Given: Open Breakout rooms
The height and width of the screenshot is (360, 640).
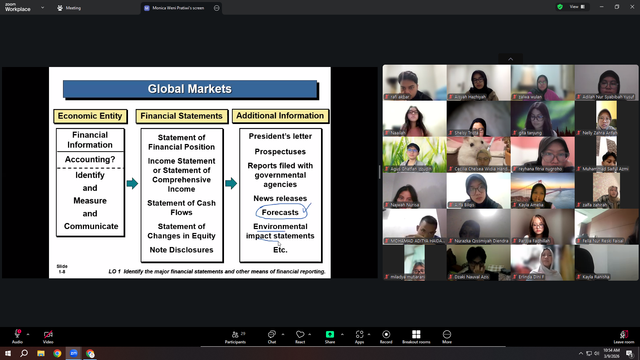Looking at the screenshot, I should pos(416,337).
